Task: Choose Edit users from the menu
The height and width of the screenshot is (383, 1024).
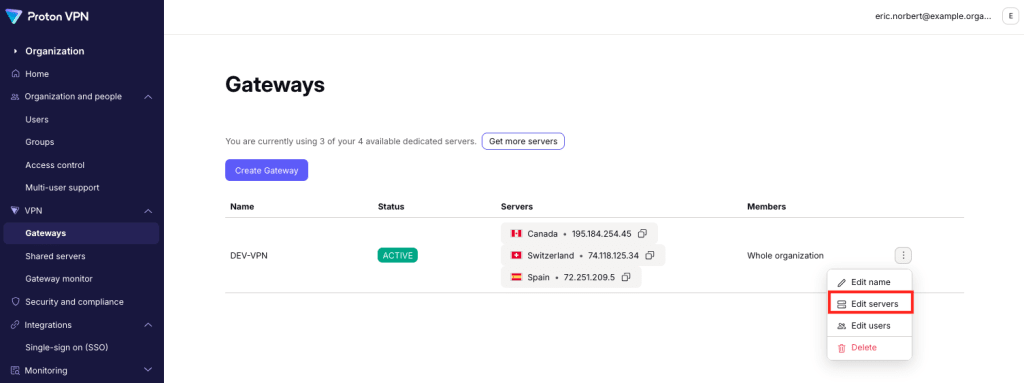Action: click(869, 325)
